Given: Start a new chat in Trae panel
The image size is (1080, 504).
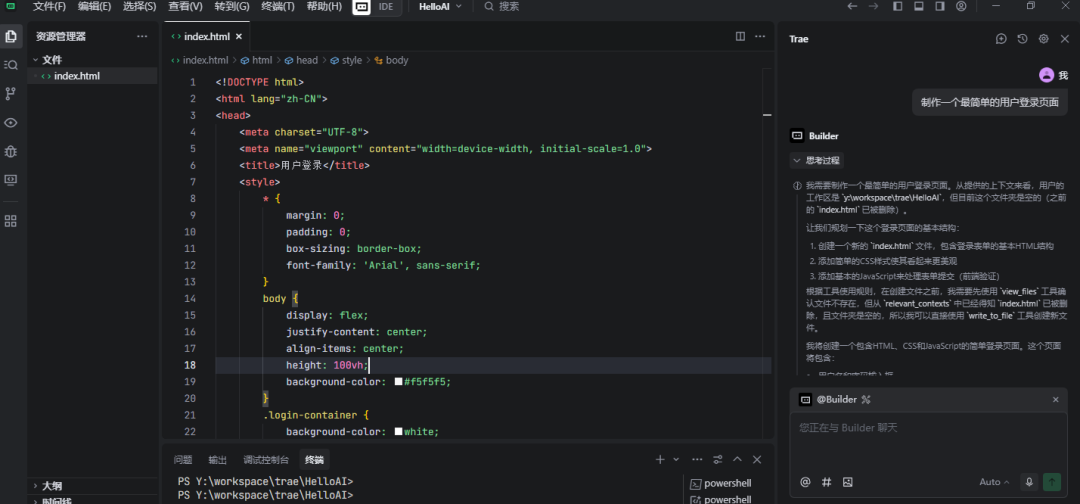Looking at the screenshot, I should pyautogui.click(x=1001, y=39).
